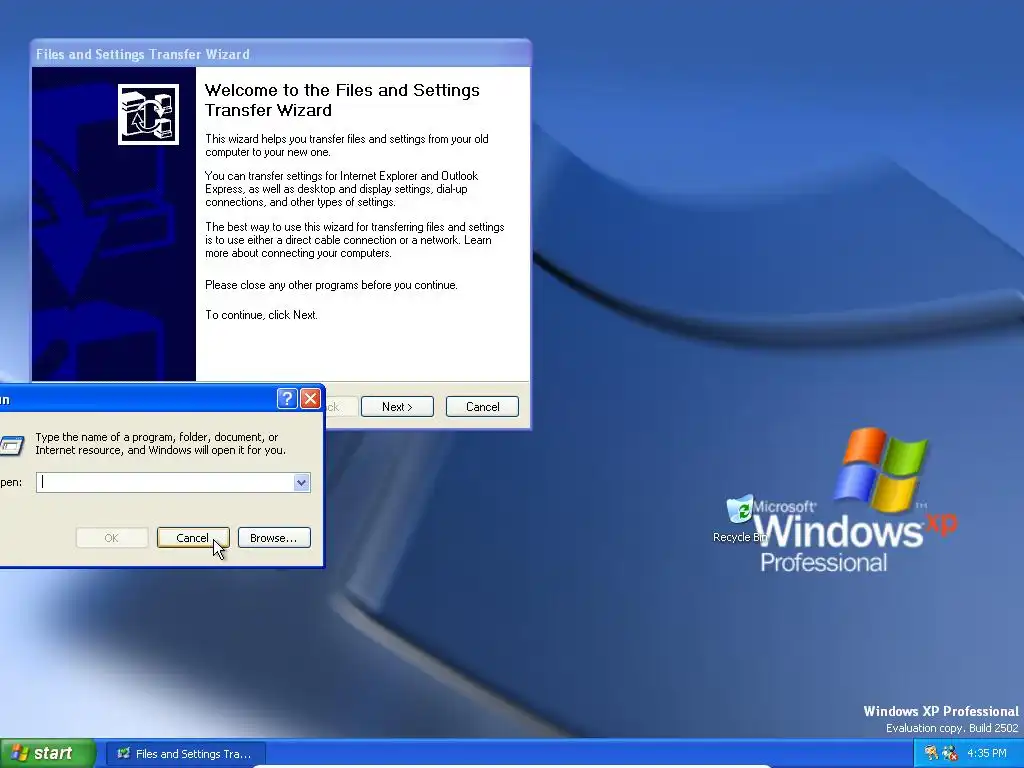Click the 4:35 PM taskbar clock
The image size is (1024, 768).
987,753
